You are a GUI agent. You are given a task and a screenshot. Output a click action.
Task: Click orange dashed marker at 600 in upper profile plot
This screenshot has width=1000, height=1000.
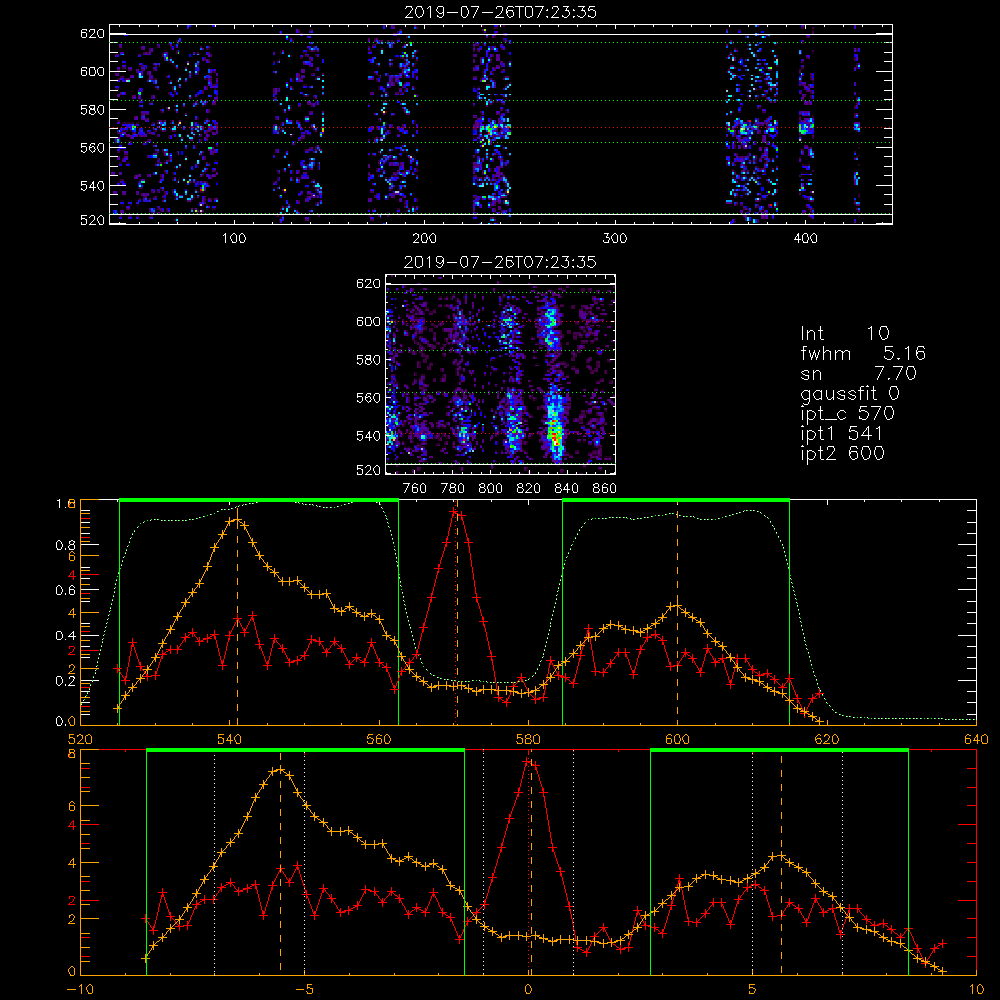click(x=677, y=615)
